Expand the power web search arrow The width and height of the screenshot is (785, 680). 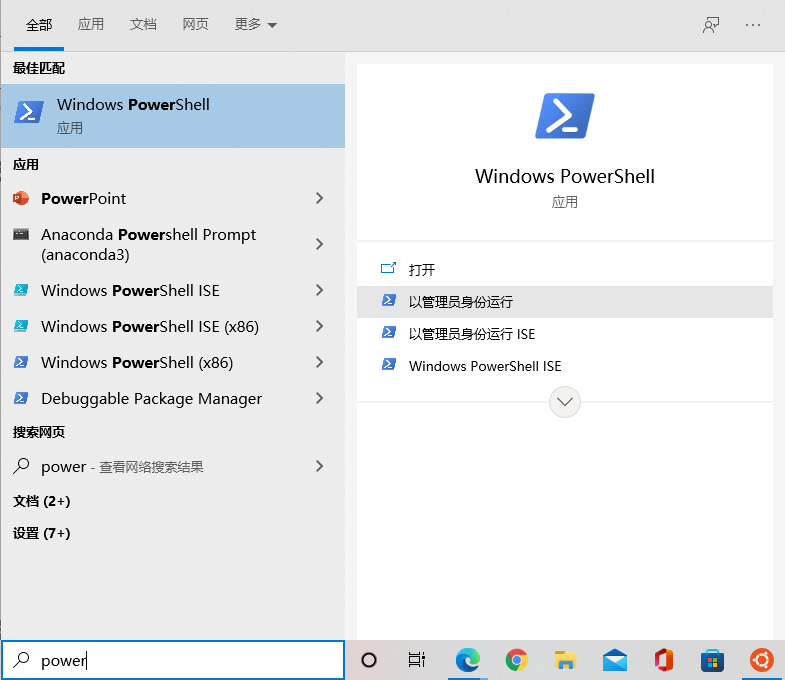point(319,466)
